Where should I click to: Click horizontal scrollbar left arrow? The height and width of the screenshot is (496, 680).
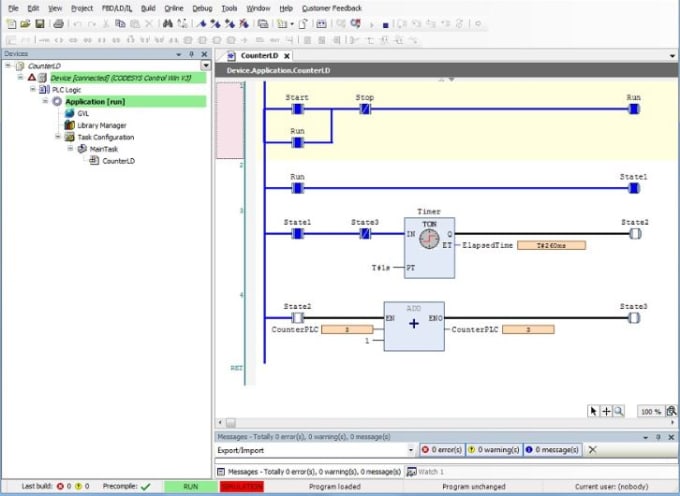click(220, 422)
